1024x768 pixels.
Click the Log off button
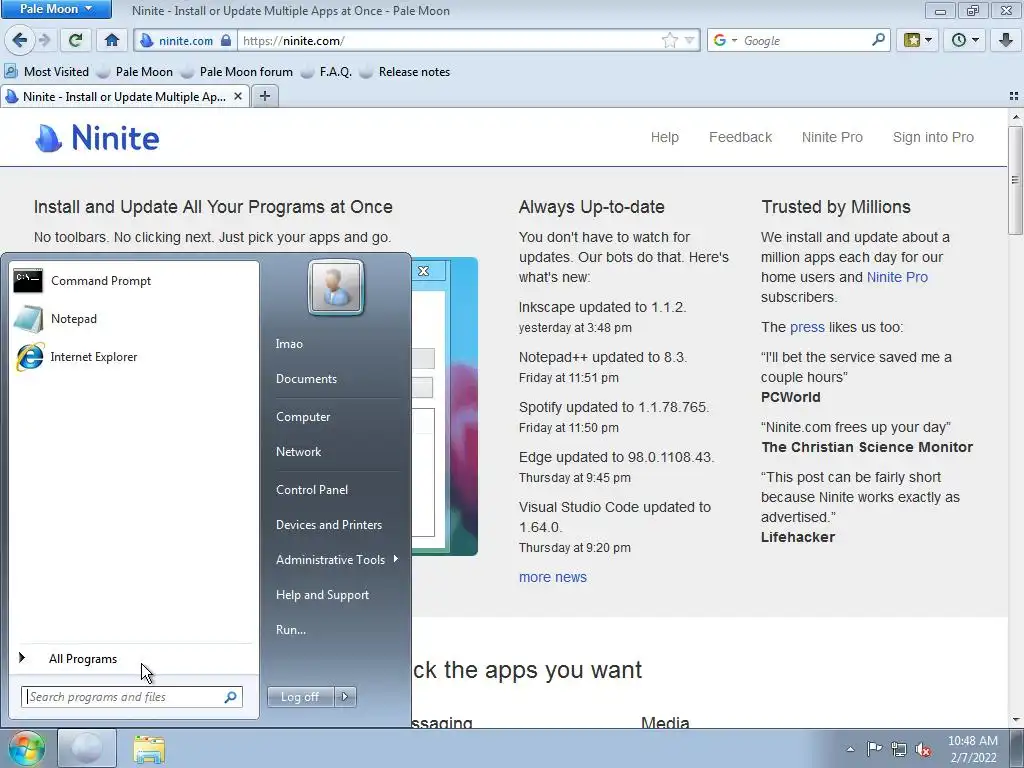click(x=300, y=697)
